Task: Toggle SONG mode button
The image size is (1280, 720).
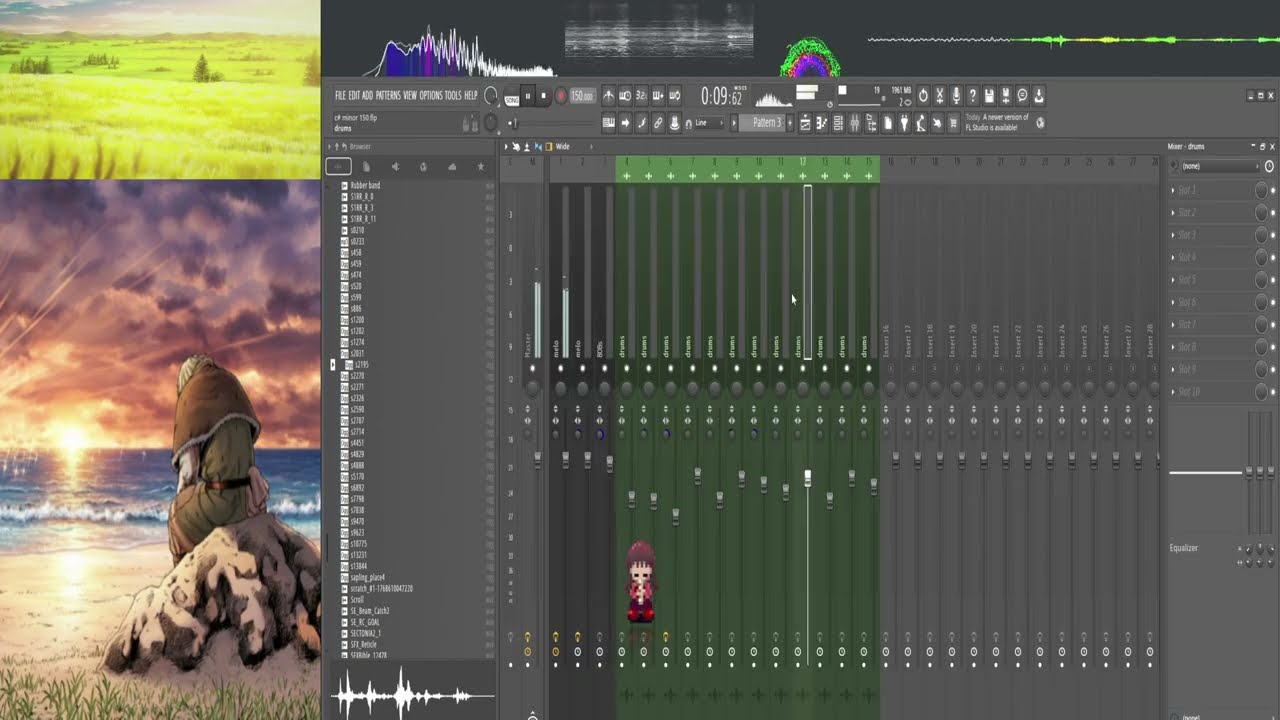Action: (512, 99)
